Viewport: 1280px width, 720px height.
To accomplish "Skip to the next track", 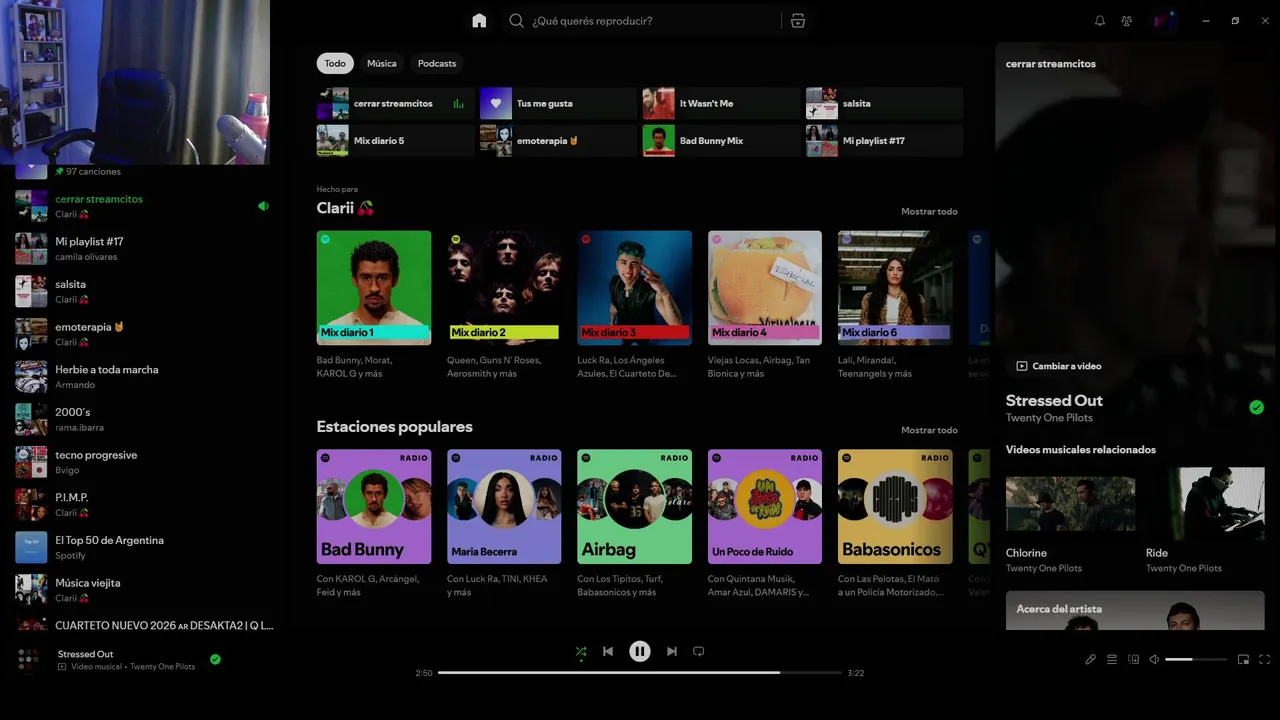I will (x=672, y=651).
